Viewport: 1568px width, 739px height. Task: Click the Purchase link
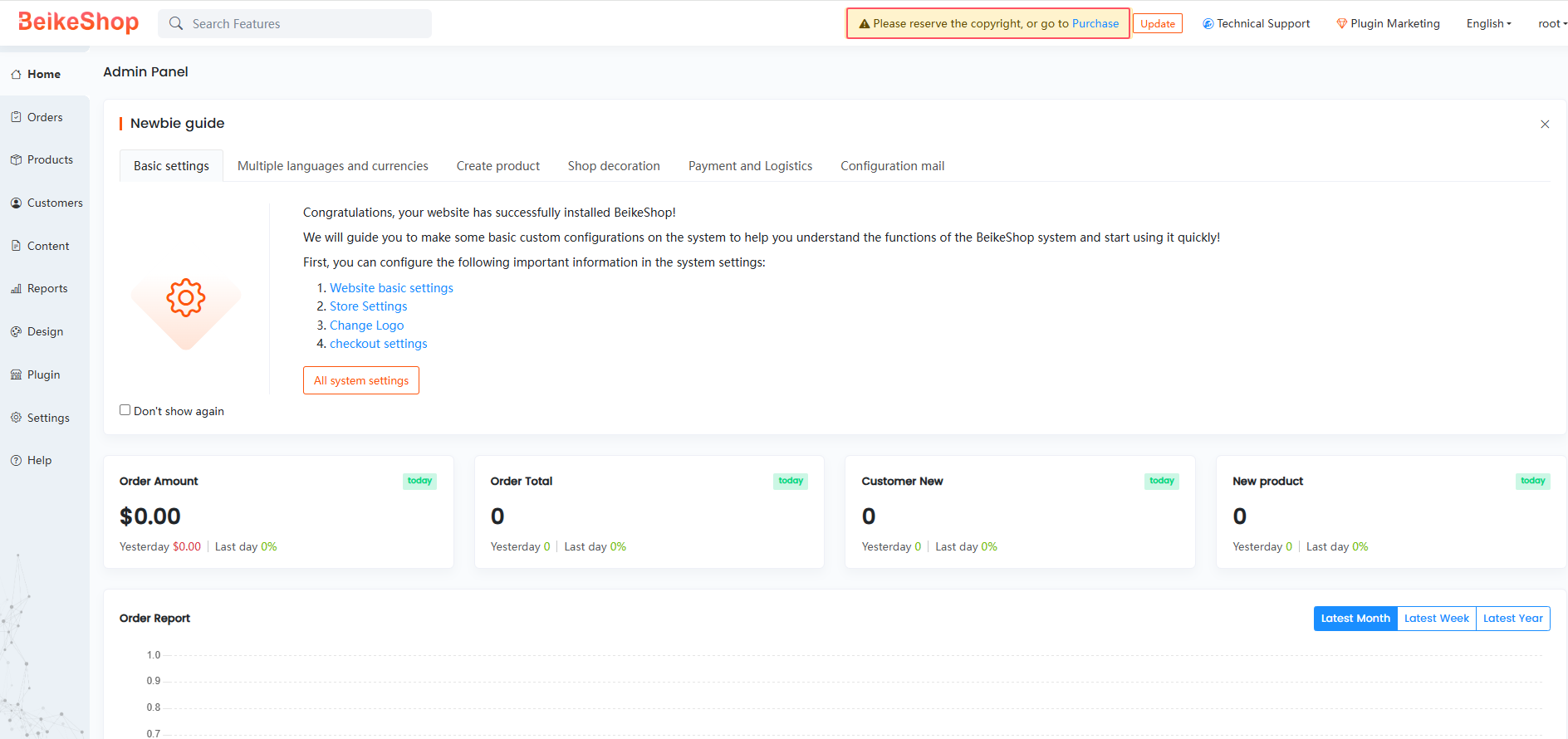coord(1095,23)
